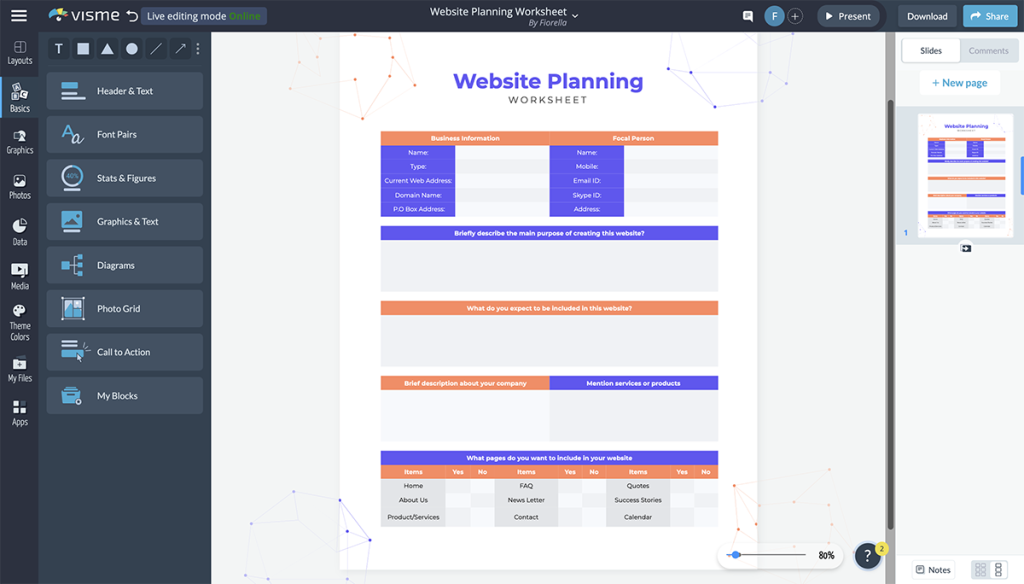The width and height of the screenshot is (1024, 584).
Task: Switch to the Comments tab
Action: [x=988, y=50]
